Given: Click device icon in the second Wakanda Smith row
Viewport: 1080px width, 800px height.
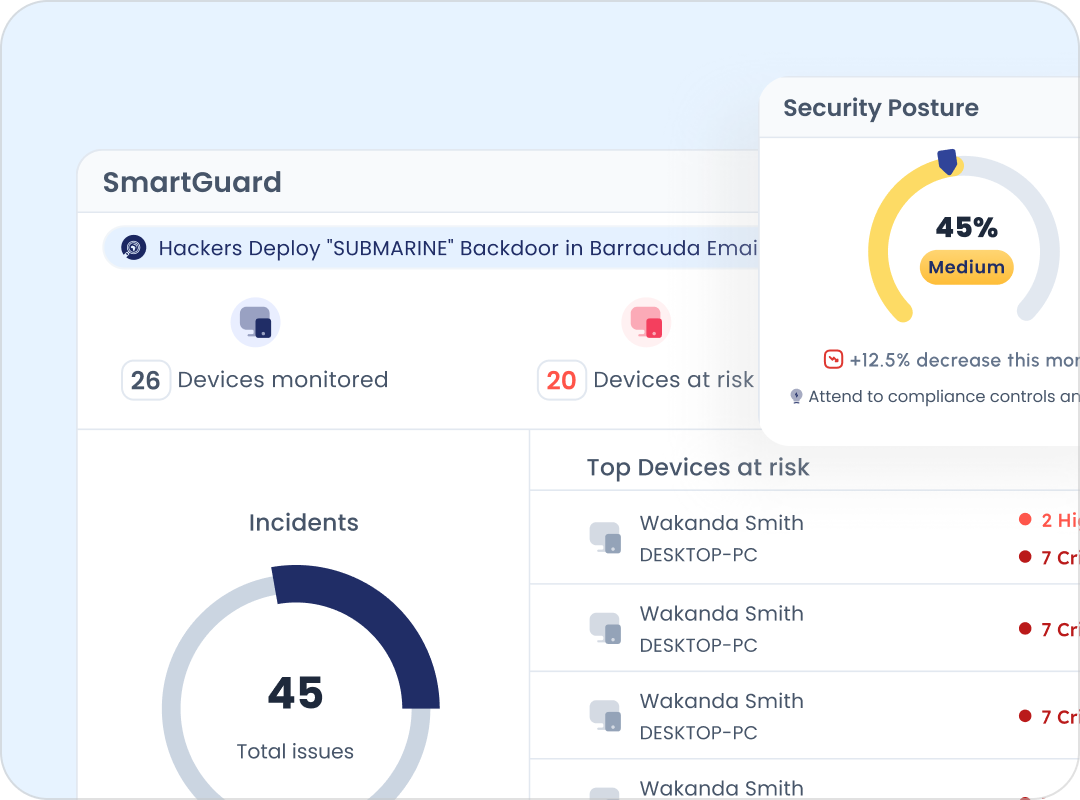Looking at the screenshot, I should point(605,628).
